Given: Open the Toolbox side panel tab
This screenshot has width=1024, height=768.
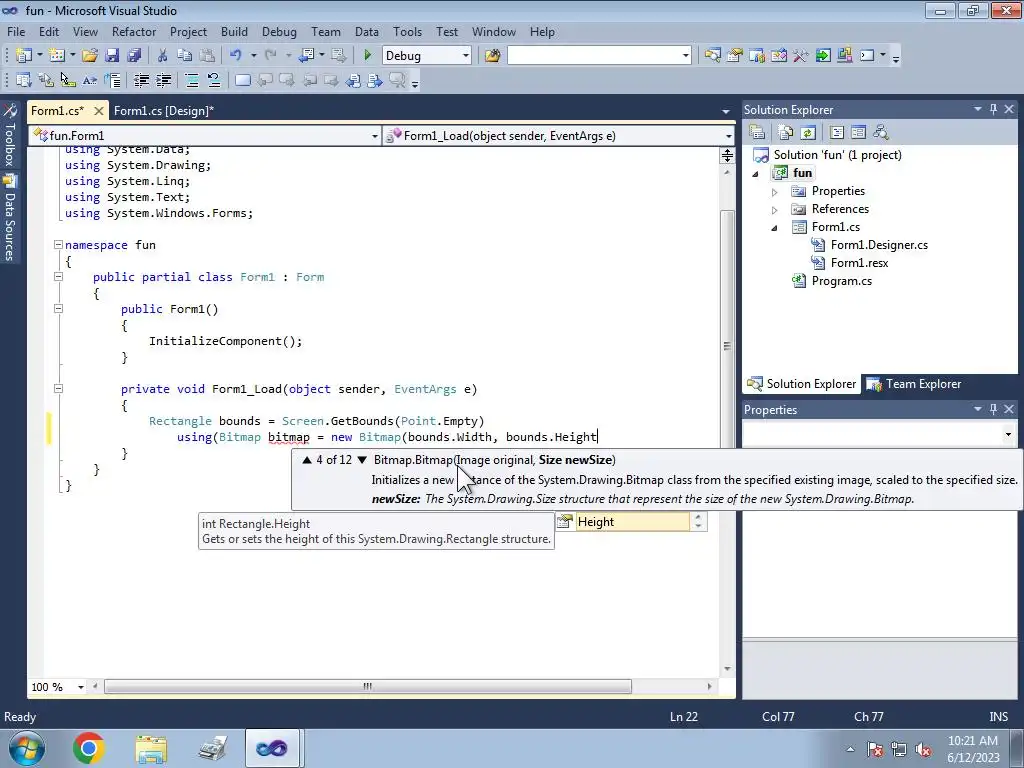Looking at the screenshot, I should pos(10,135).
